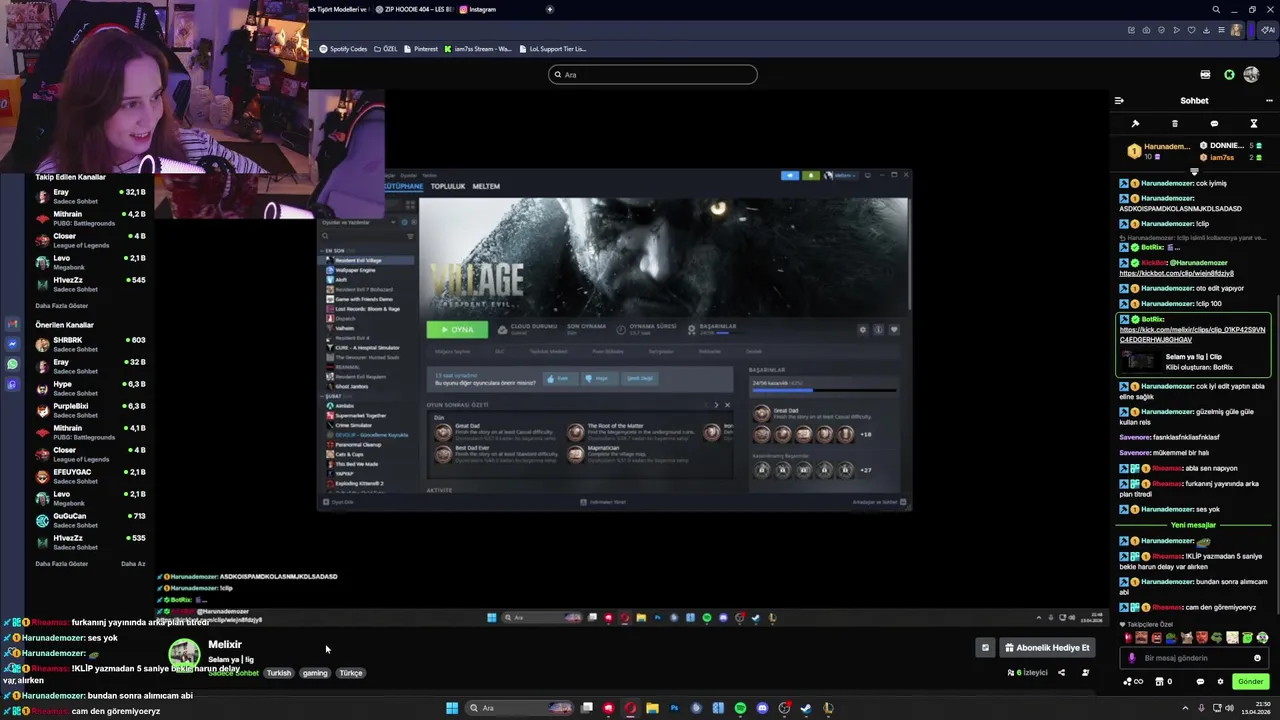Click the user icon next to share

1085,673
